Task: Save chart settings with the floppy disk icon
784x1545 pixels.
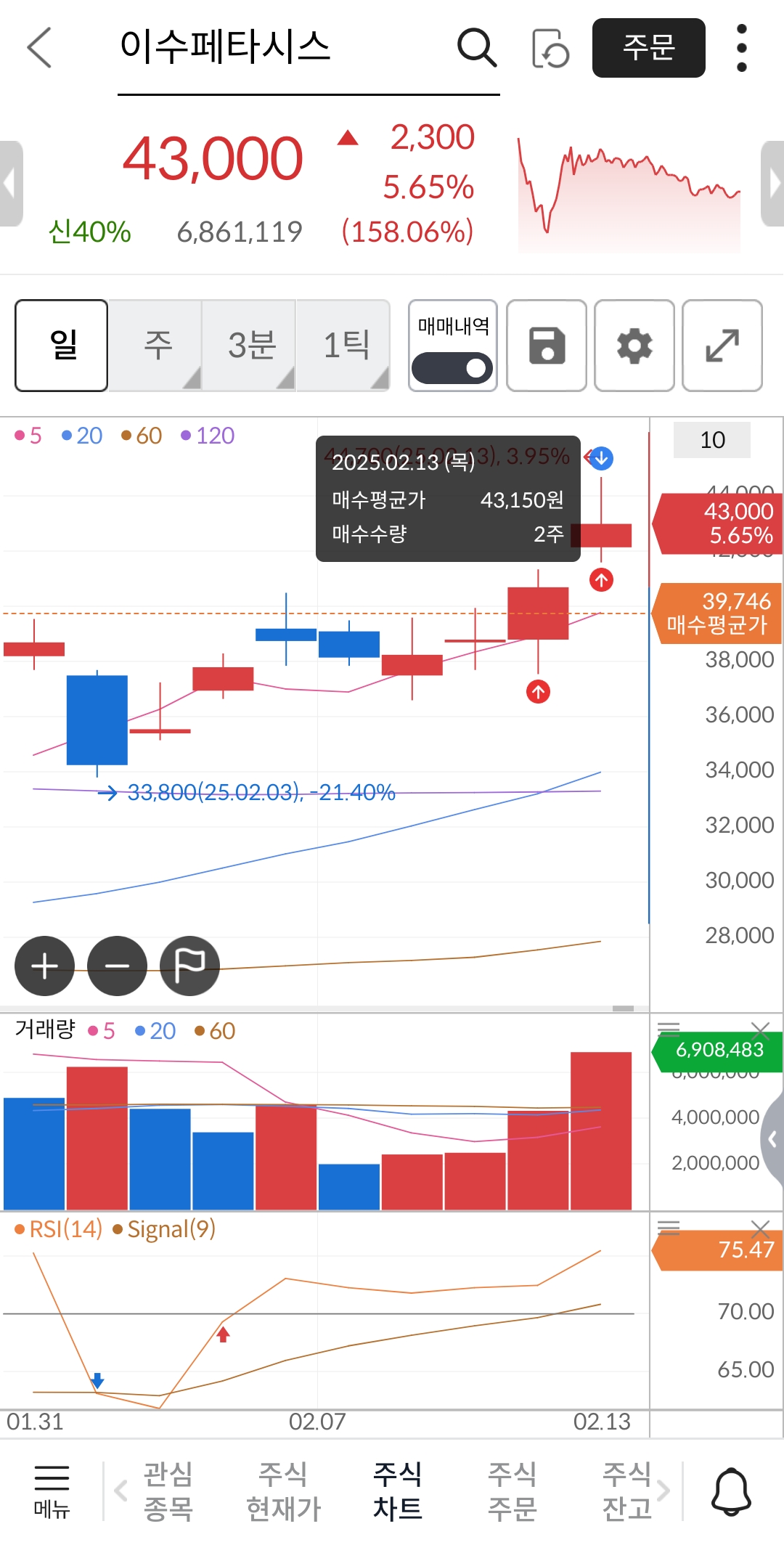Action: tap(547, 346)
